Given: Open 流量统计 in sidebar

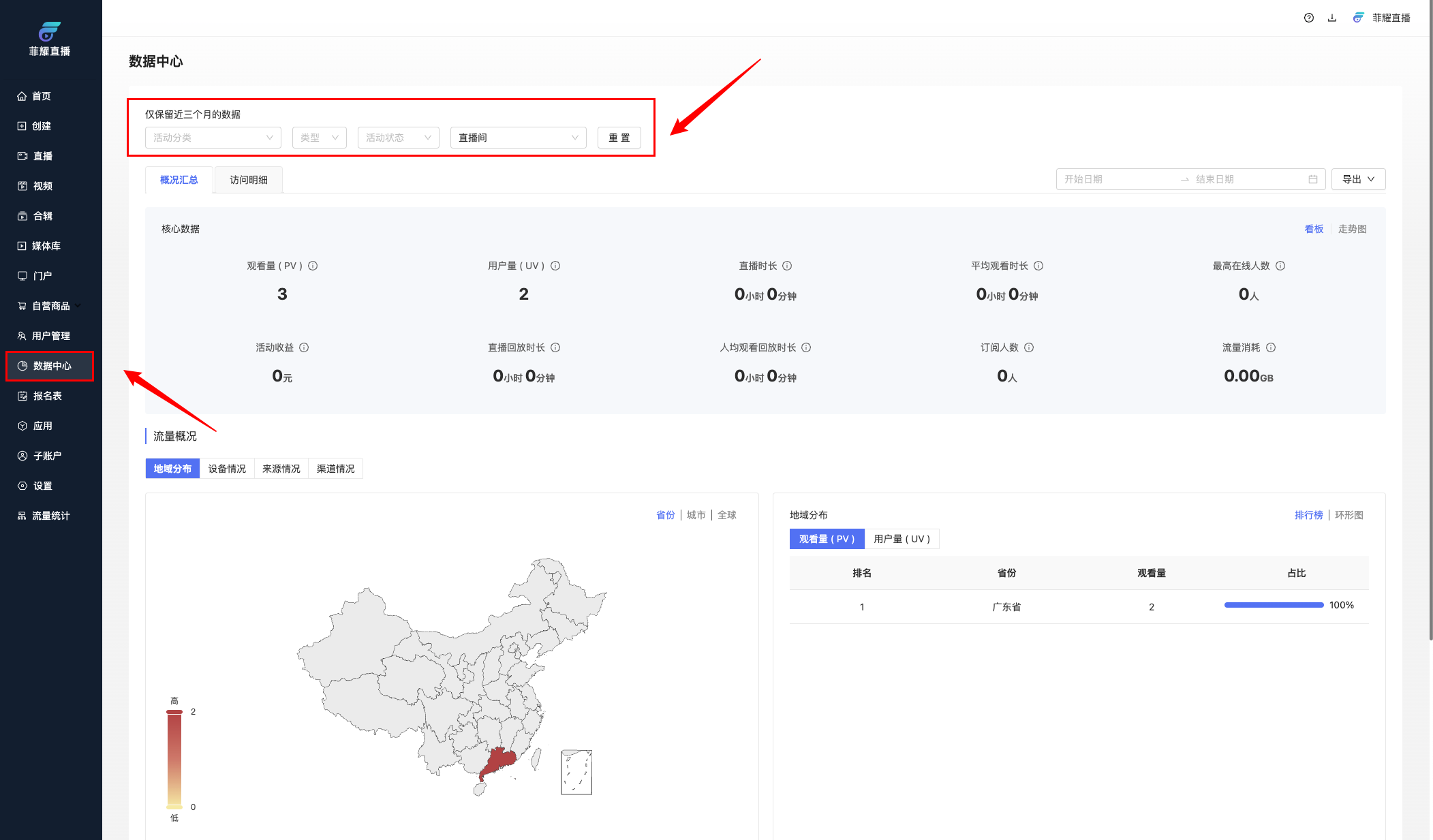Looking at the screenshot, I should pyautogui.click(x=50, y=516).
